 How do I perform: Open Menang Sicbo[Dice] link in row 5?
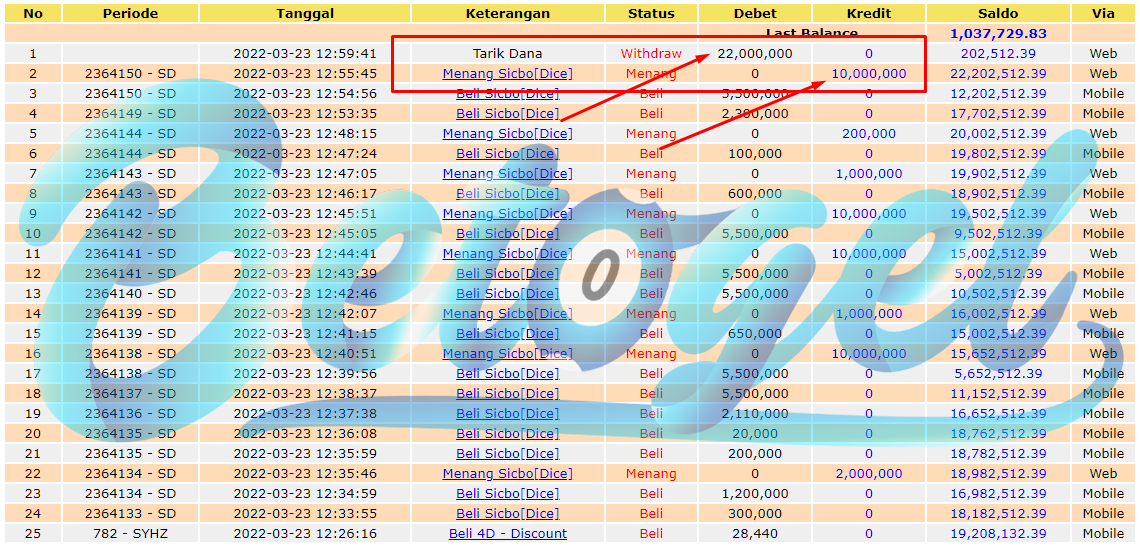point(507,134)
